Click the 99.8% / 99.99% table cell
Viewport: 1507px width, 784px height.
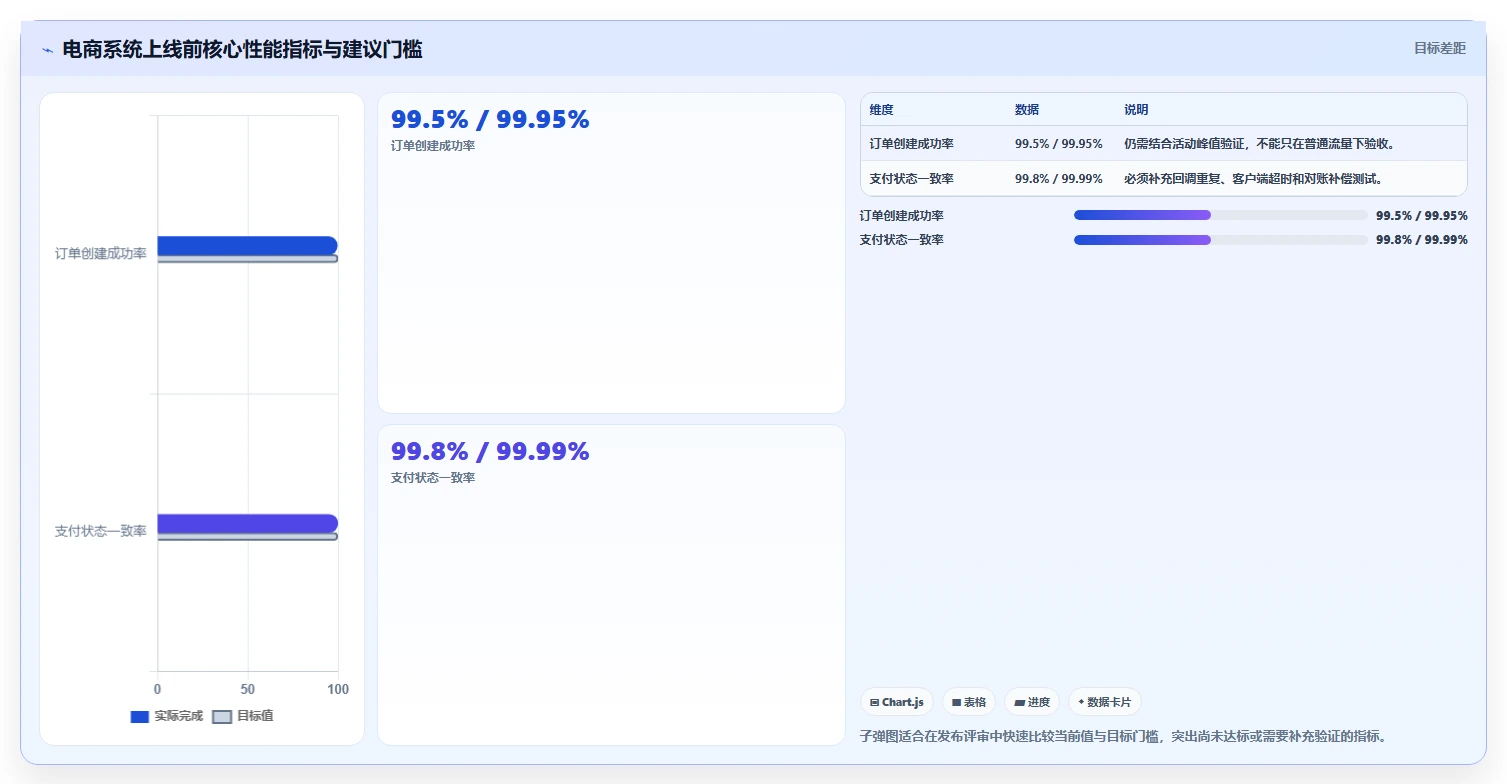point(1059,179)
